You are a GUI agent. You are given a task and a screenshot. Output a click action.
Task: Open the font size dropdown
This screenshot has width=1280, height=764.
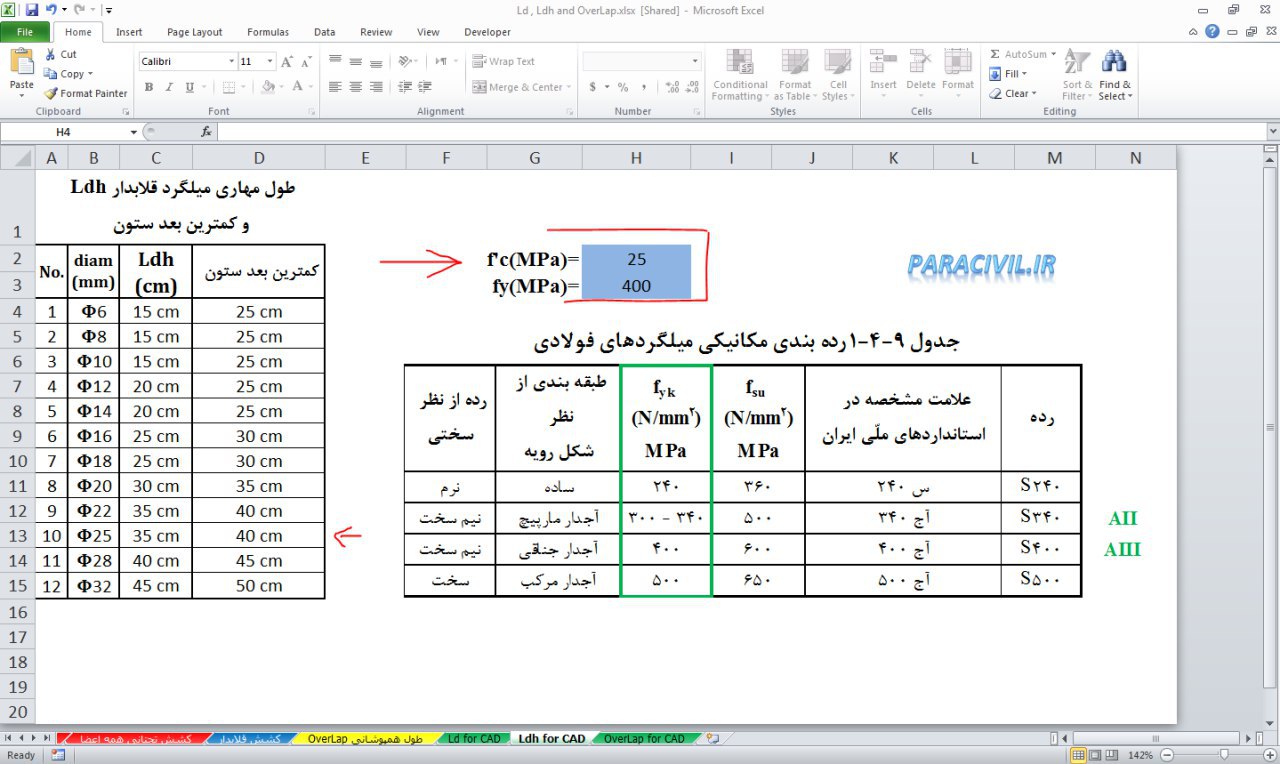(x=270, y=62)
